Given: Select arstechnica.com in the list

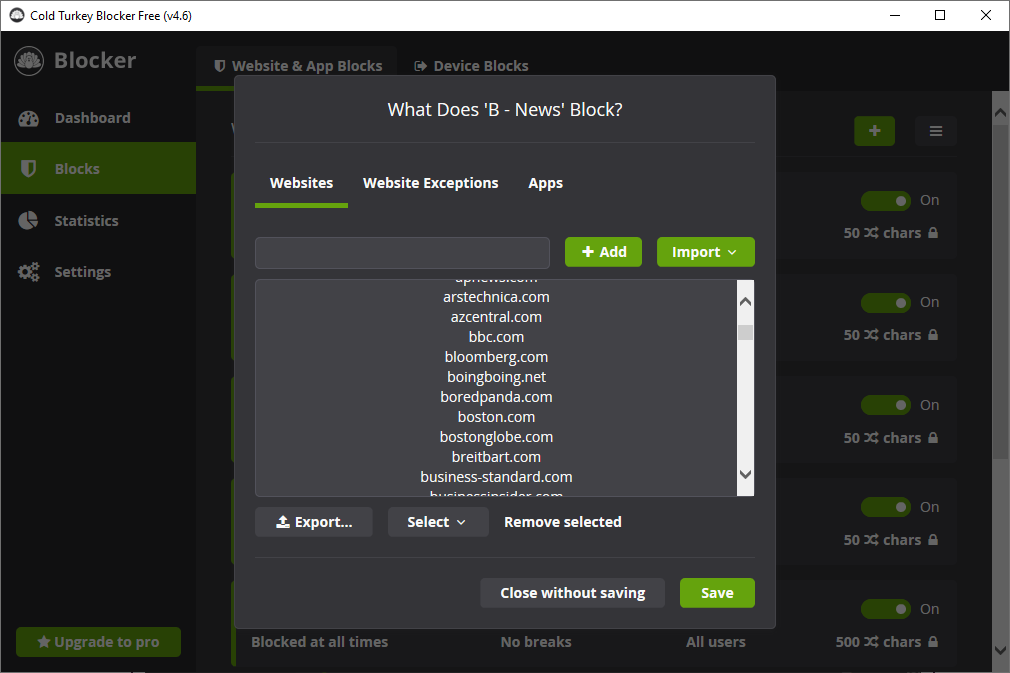Looking at the screenshot, I should coord(496,297).
